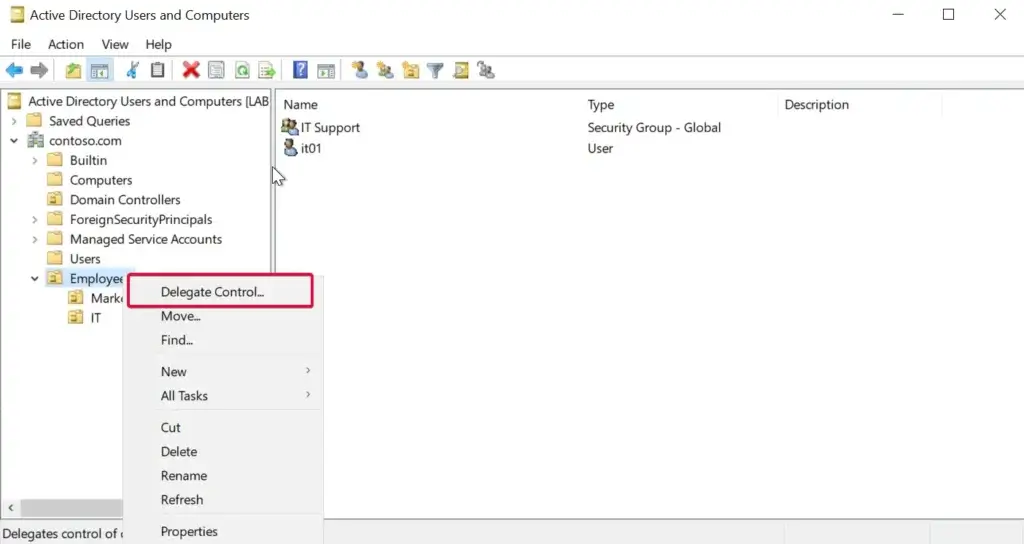1024x544 pixels.
Task: Select Properties in the context menu
Action: point(189,531)
